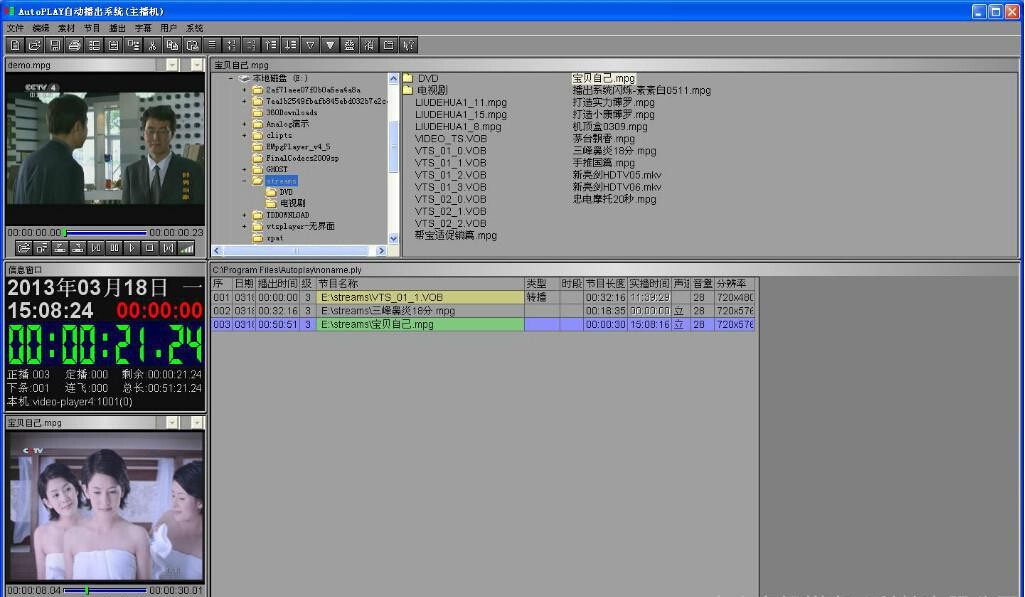Click the Print icon in the toolbar
Screen dimensions: 1025x597
[x=75, y=45]
